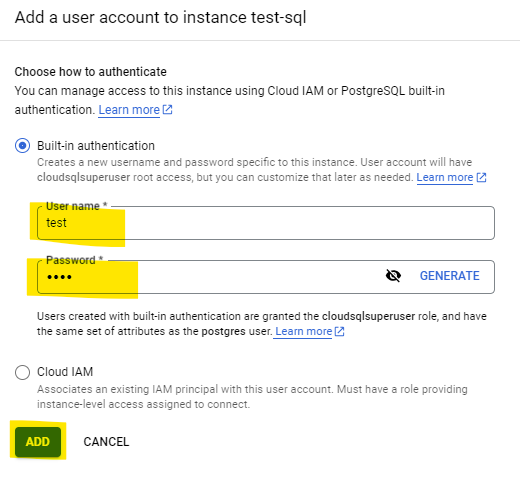
Task: Click the 'User name *' floating label
Action: (77, 206)
